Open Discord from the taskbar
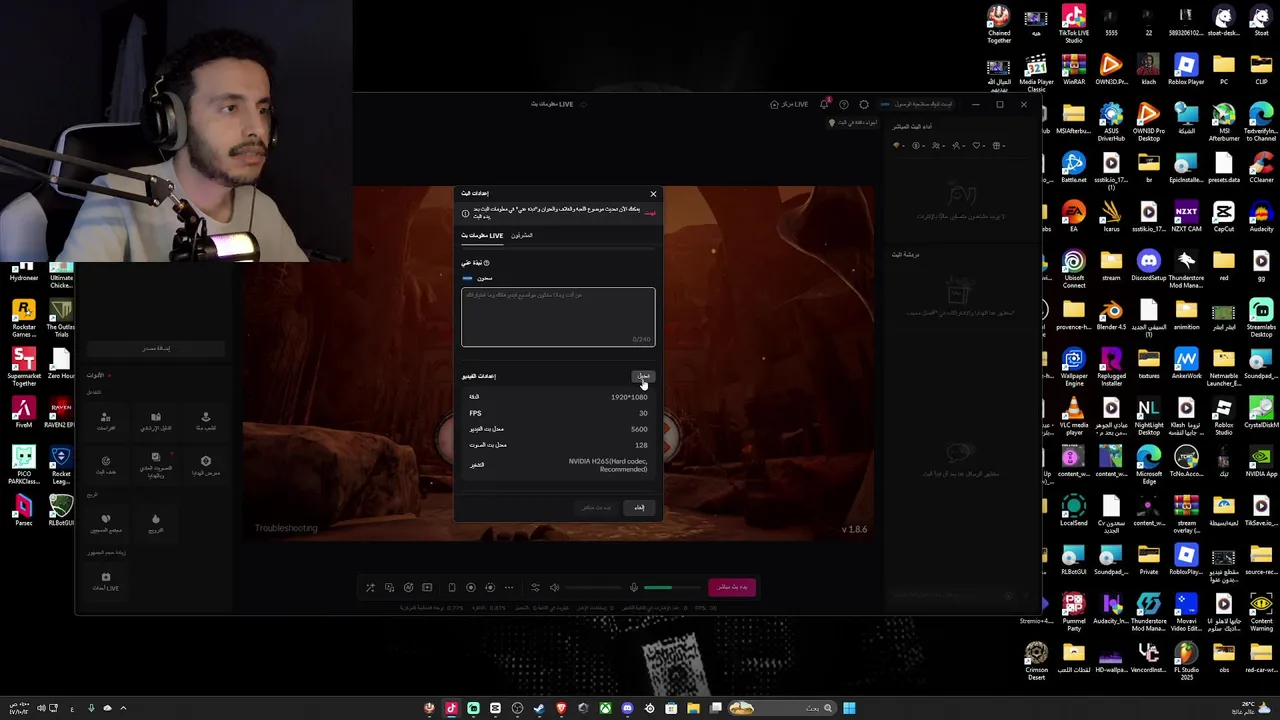The width and height of the screenshot is (1280, 720). pos(627,708)
